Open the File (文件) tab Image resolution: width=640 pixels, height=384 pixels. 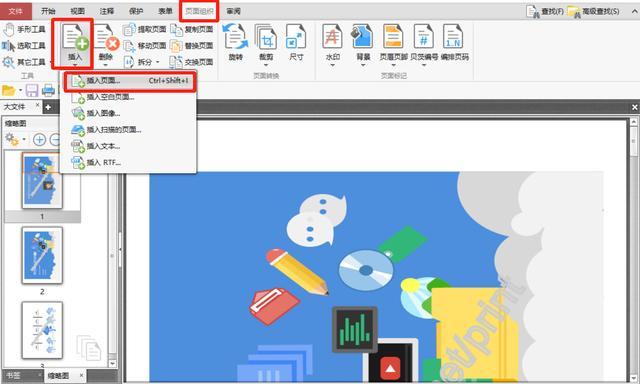coord(16,11)
